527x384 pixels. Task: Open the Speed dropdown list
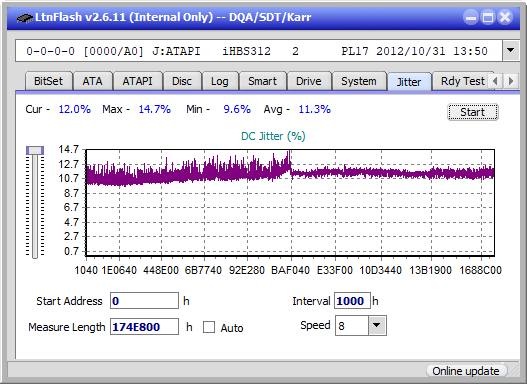pyautogui.click(x=377, y=325)
